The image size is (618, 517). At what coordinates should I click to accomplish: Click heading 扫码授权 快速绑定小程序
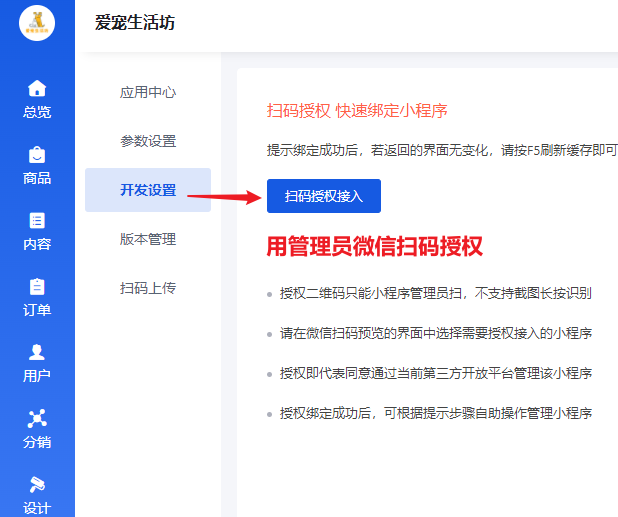pos(357,111)
